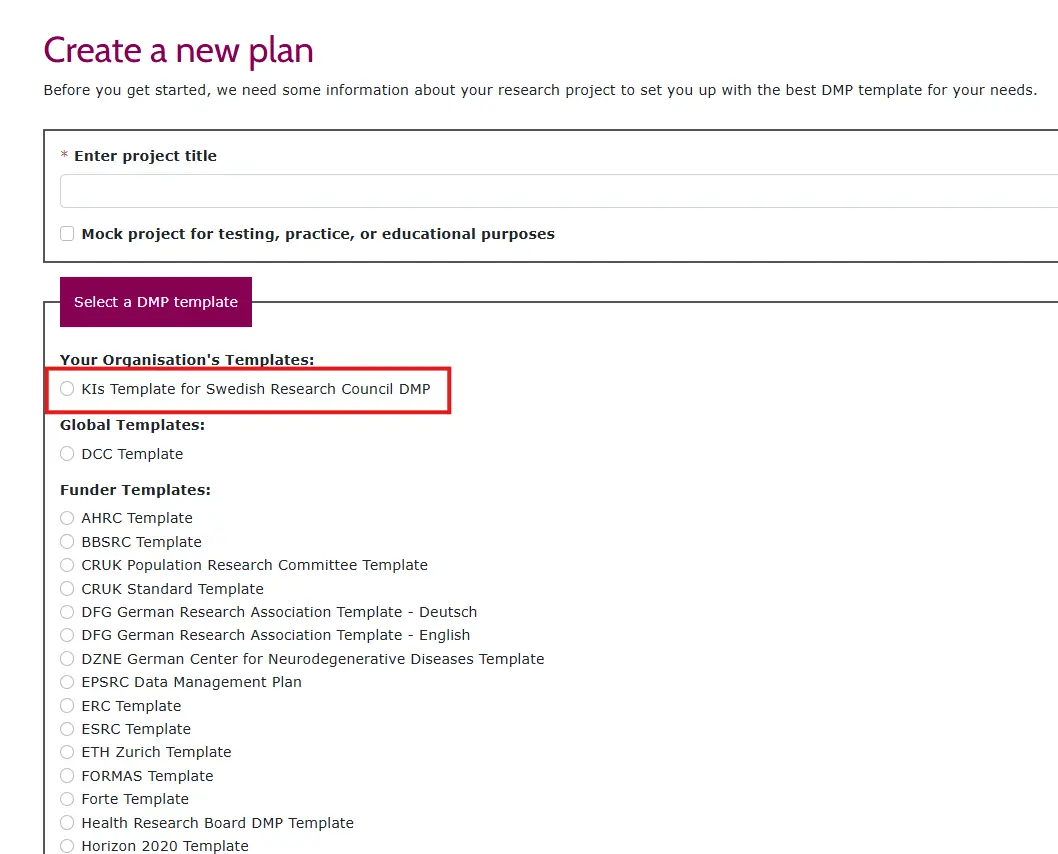Viewport: 1058px width, 854px height.
Task: Check the Mock project for testing checkbox
Action: 67,234
